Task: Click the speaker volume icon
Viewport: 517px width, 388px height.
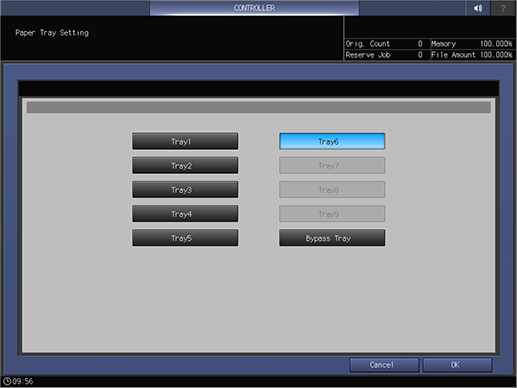Action: click(478, 8)
